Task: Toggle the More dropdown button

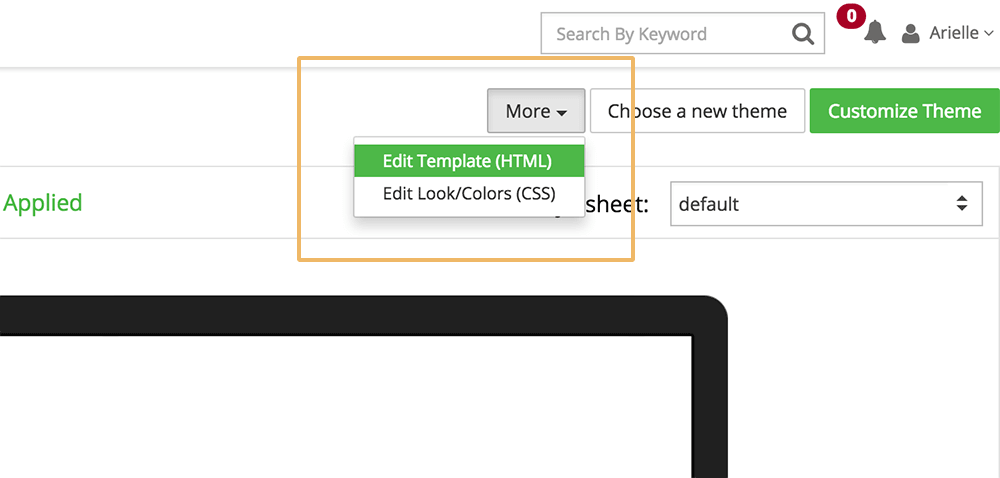Action: [x=536, y=111]
